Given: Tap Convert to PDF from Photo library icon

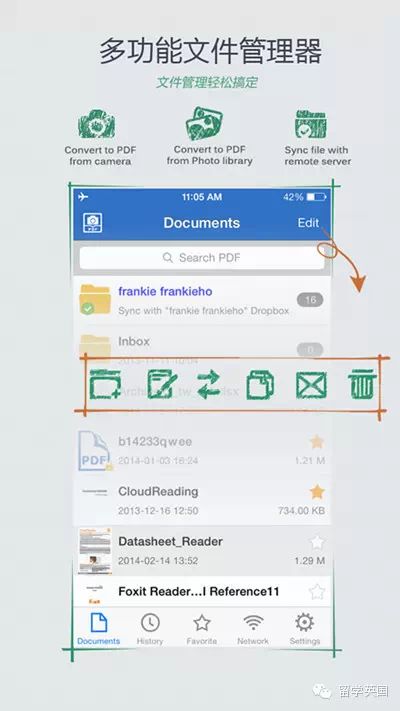Looking at the screenshot, I should [204, 123].
